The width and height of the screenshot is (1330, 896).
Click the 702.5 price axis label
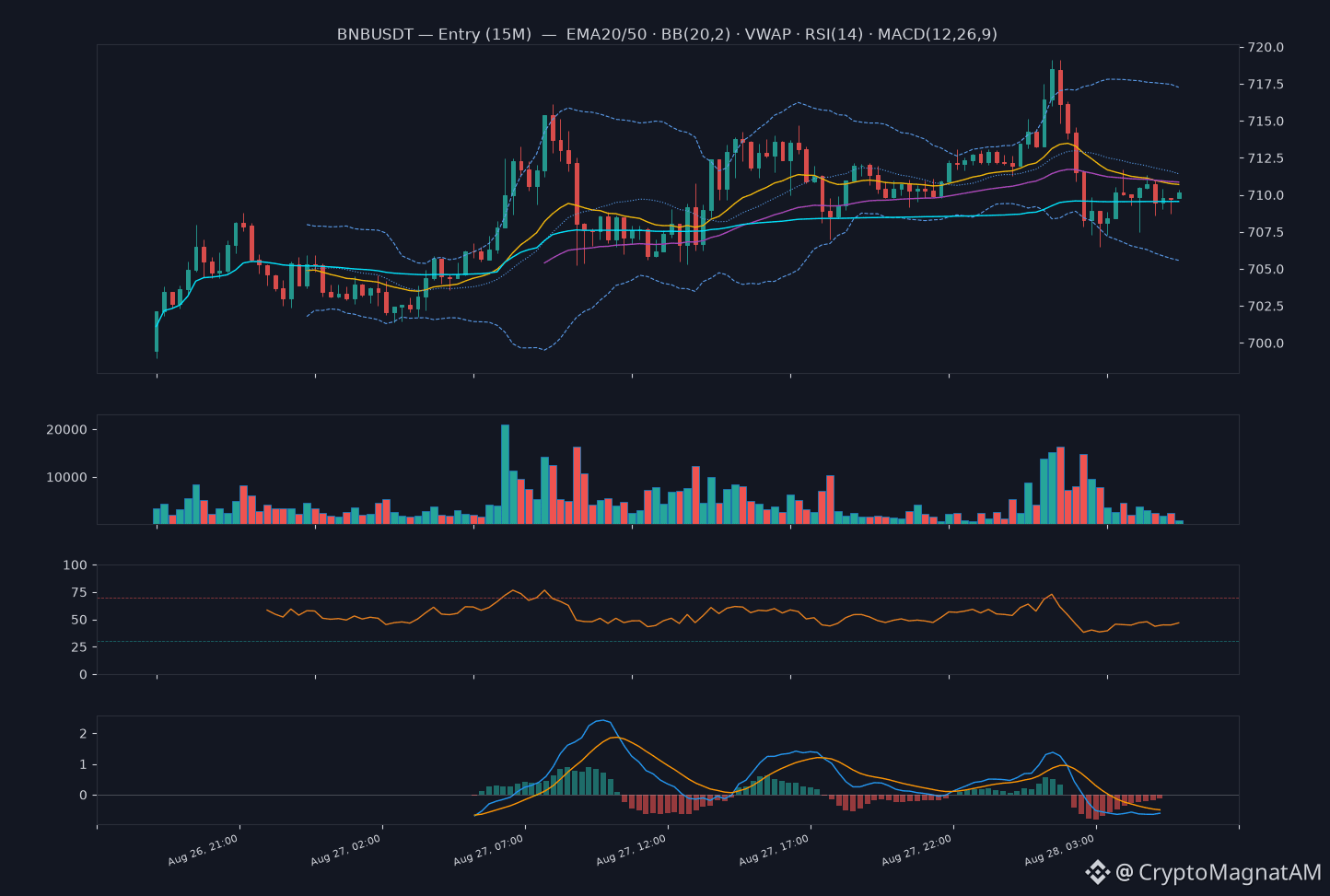pyautogui.click(x=1266, y=306)
